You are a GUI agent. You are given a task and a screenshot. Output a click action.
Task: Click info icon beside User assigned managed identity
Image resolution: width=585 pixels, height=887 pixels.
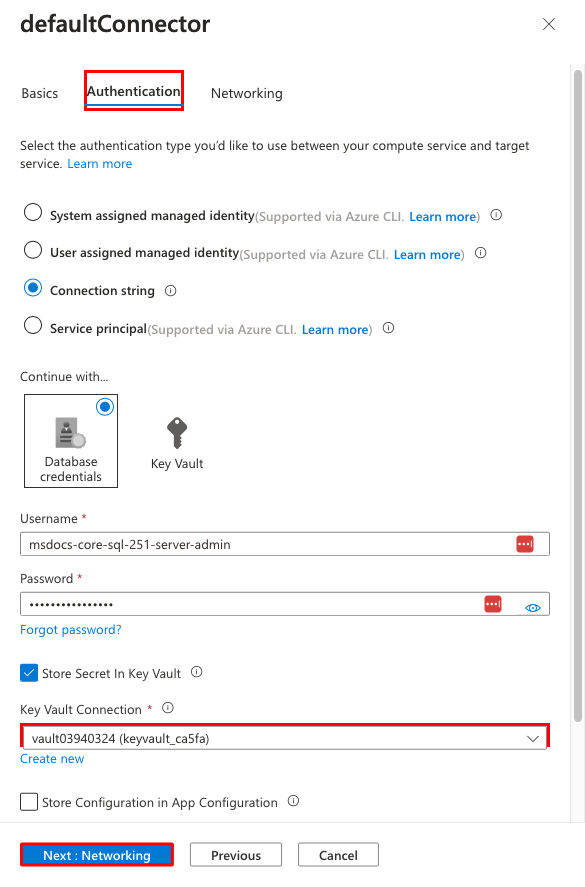[480, 253]
